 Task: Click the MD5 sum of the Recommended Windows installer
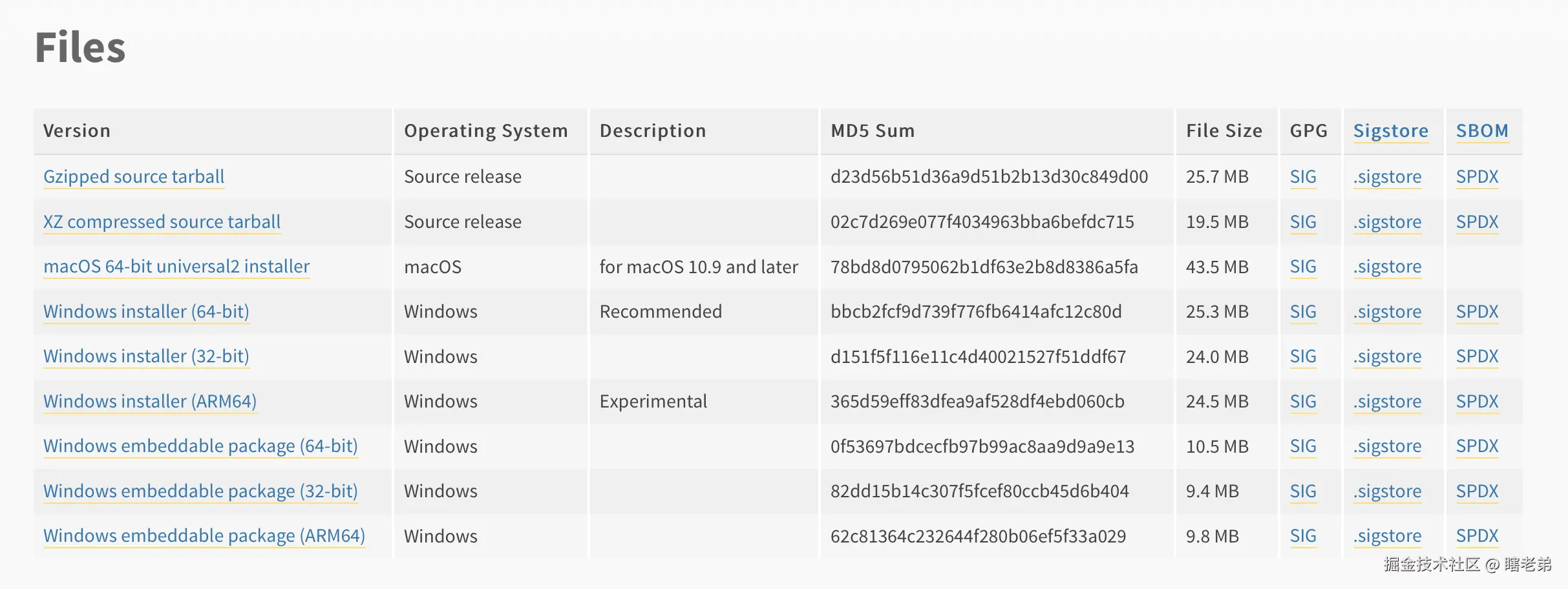click(x=976, y=311)
